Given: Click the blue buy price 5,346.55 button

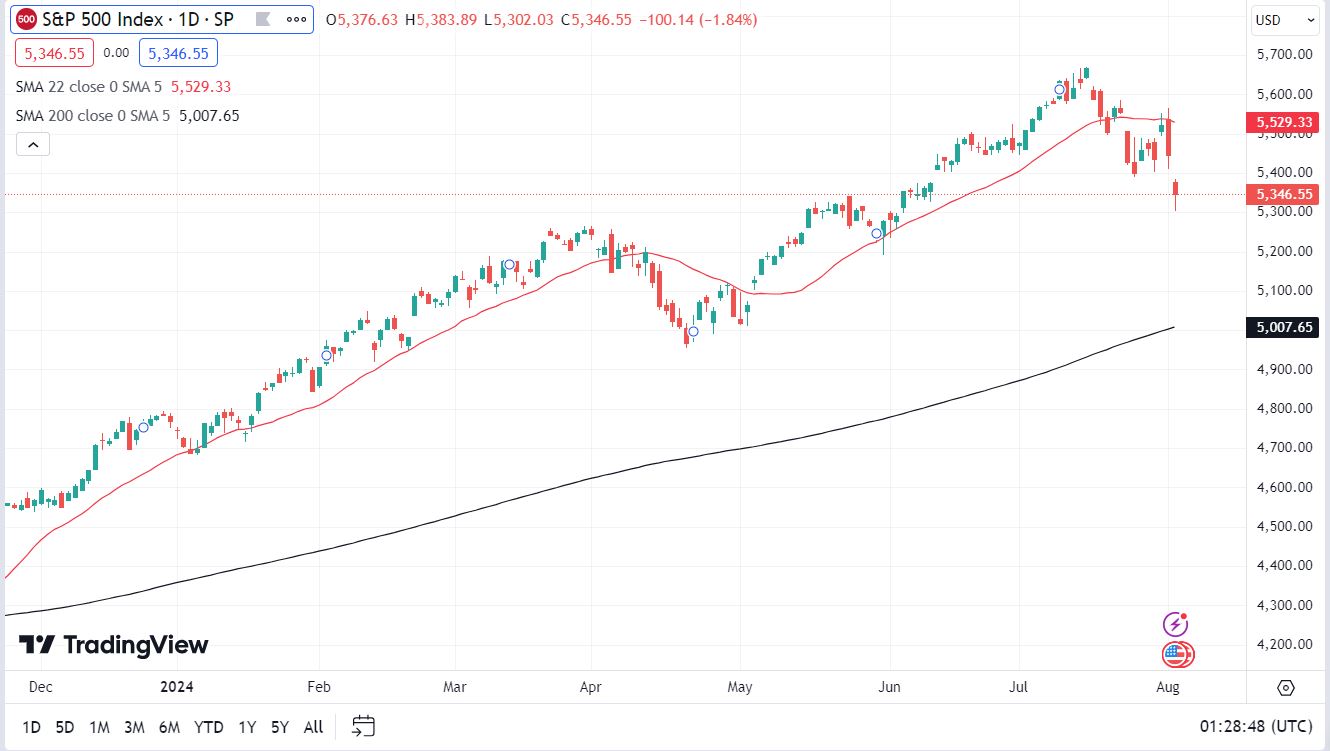Looking at the screenshot, I should [178, 53].
